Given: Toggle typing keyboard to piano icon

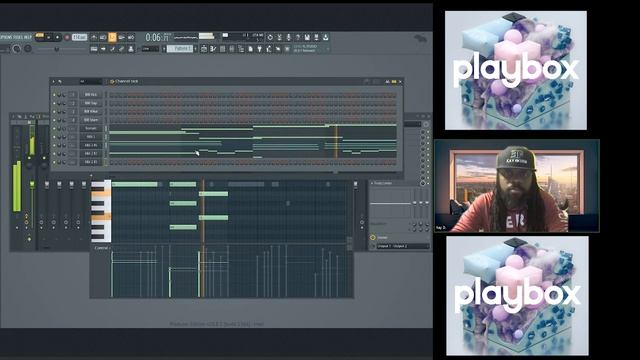Looking at the screenshot, I should click(x=94, y=49).
